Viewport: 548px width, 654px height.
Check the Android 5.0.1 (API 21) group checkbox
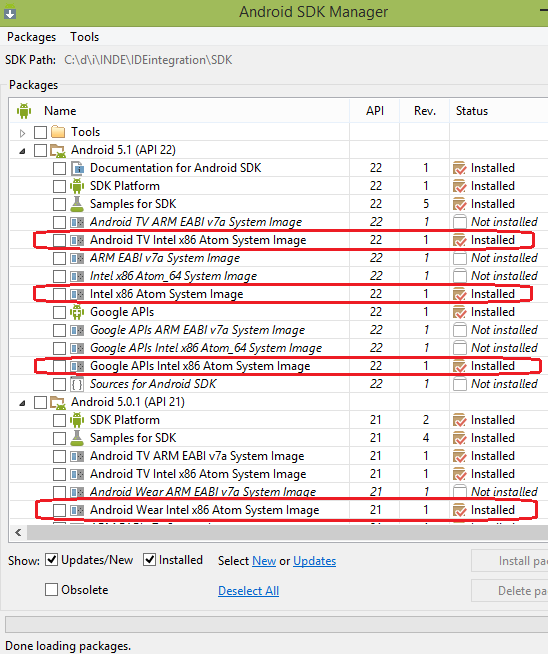[x=40, y=402]
